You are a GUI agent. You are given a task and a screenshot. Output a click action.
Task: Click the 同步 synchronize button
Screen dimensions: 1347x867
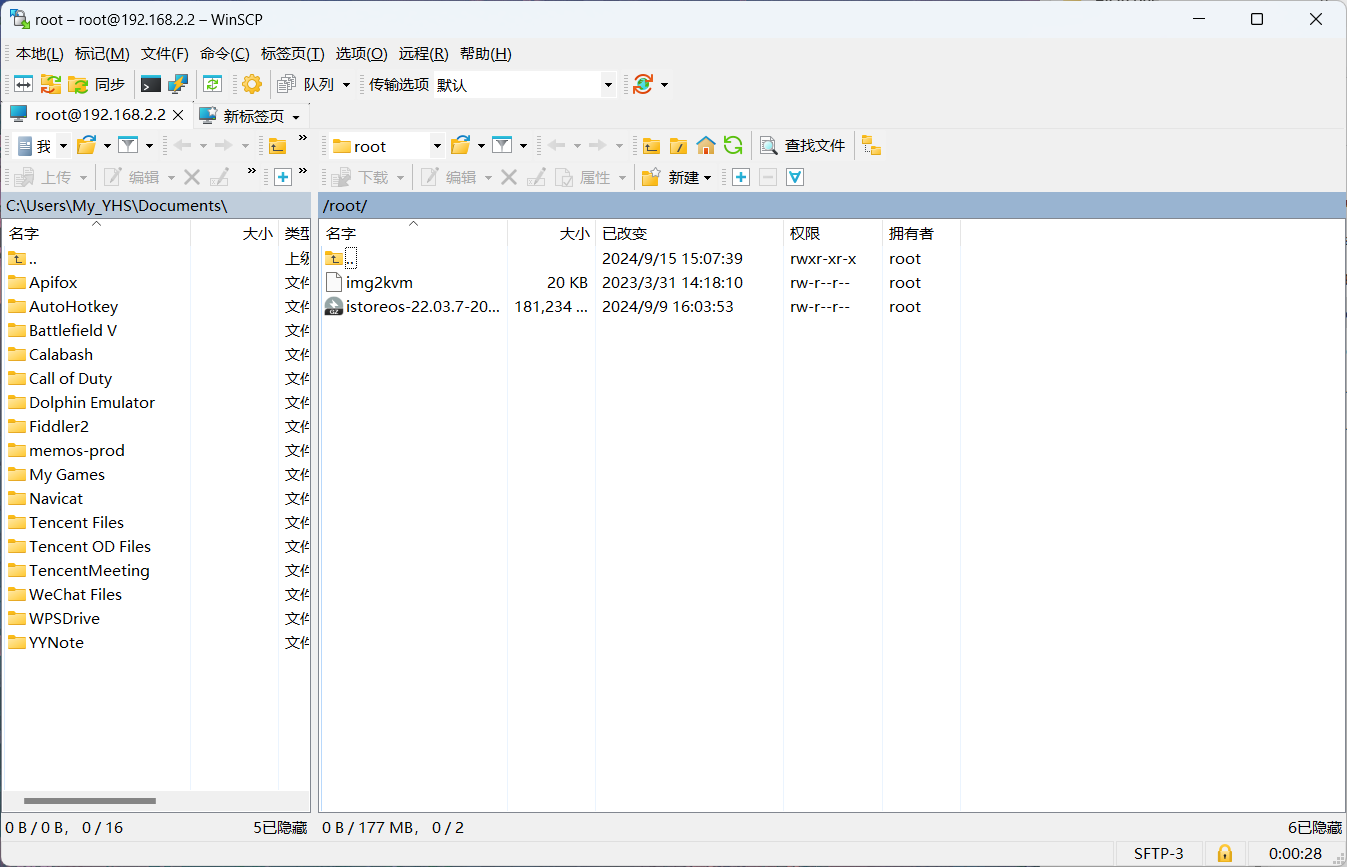tap(97, 85)
